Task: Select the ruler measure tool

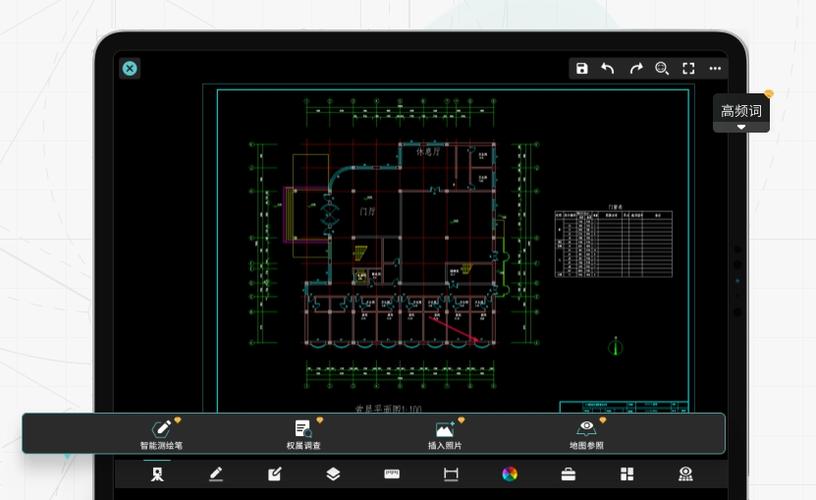Action: (392, 474)
